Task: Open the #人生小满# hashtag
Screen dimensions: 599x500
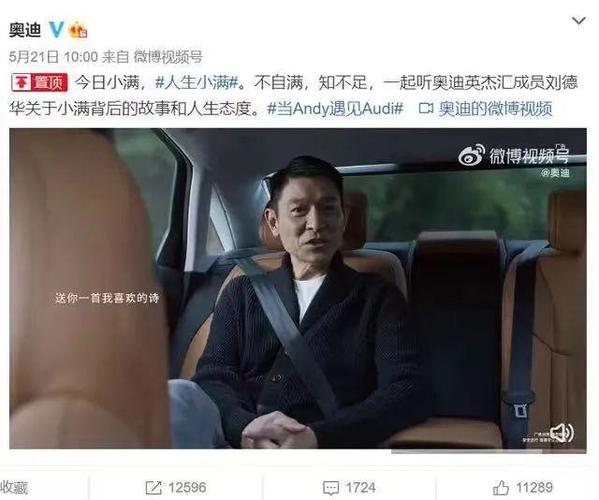Action: 197,83
